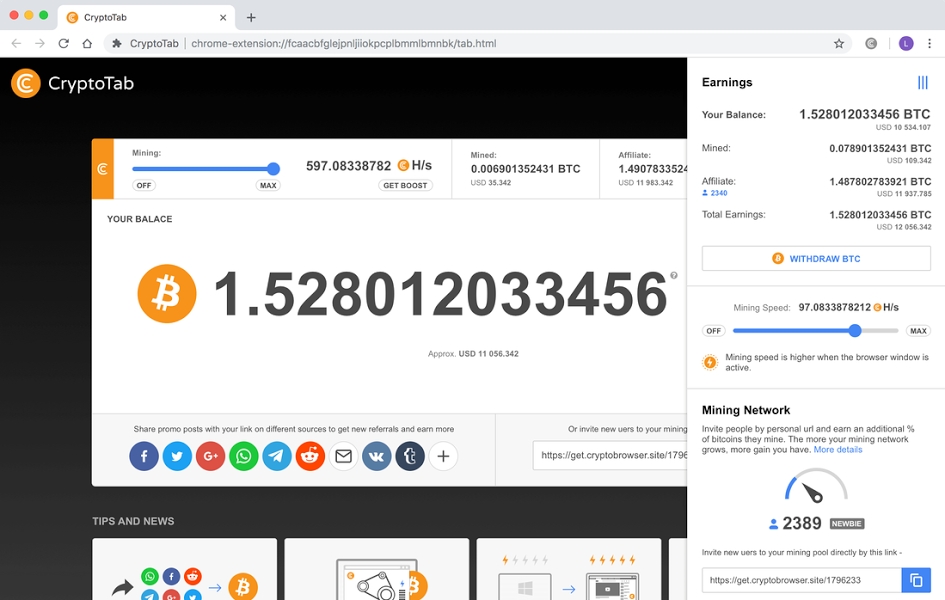Click the referral link field in main panel
The height and width of the screenshot is (600, 945).
pos(610,455)
